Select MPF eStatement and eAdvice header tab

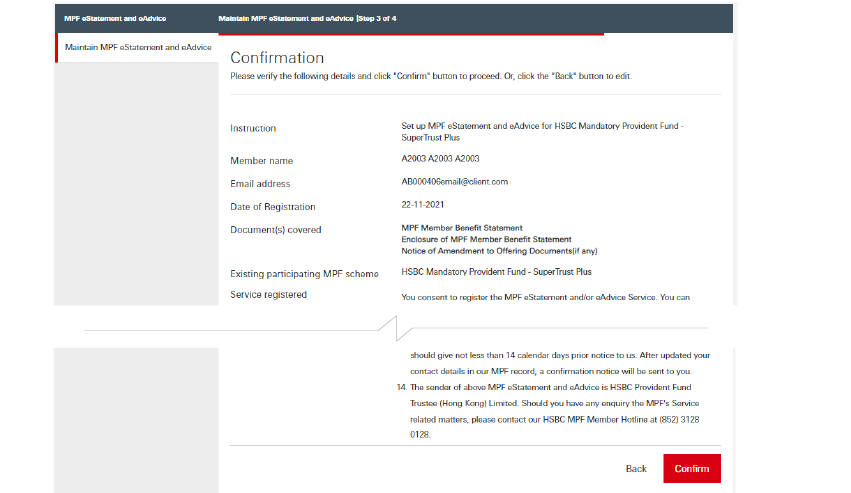tap(115, 18)
